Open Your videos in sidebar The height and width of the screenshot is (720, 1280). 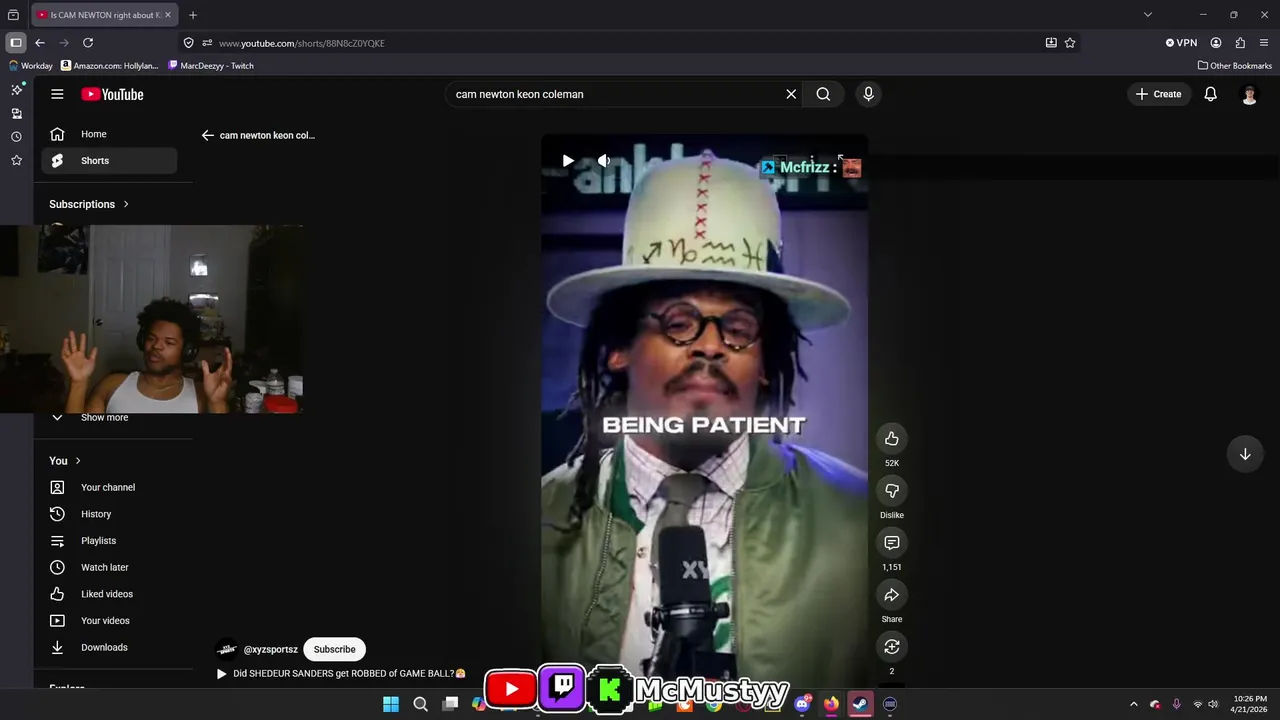109,621
